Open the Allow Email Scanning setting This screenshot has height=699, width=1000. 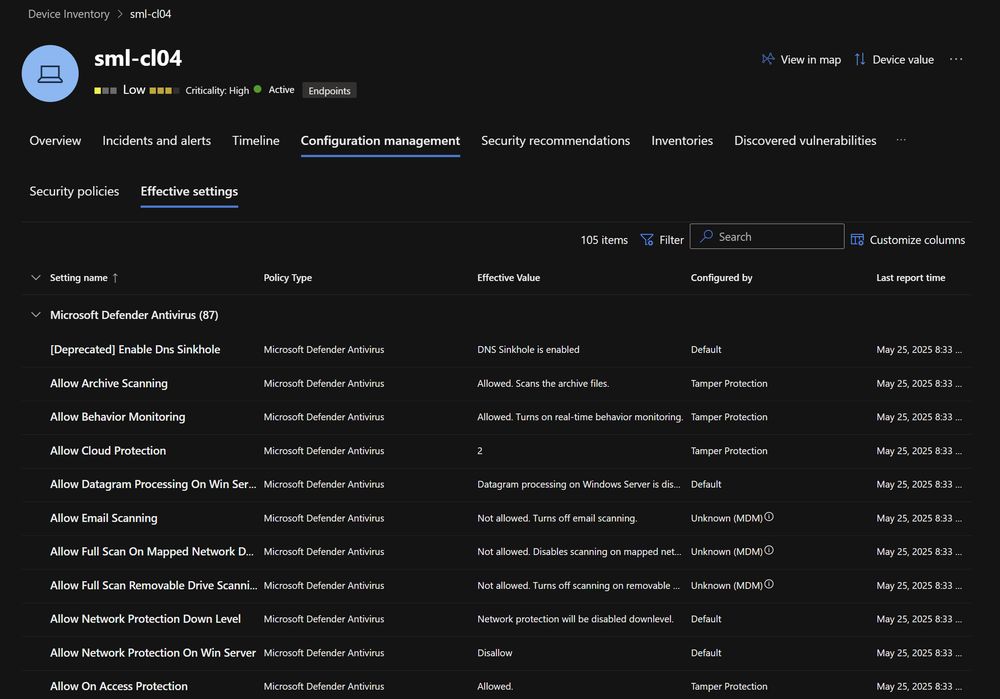coord(104,518)
